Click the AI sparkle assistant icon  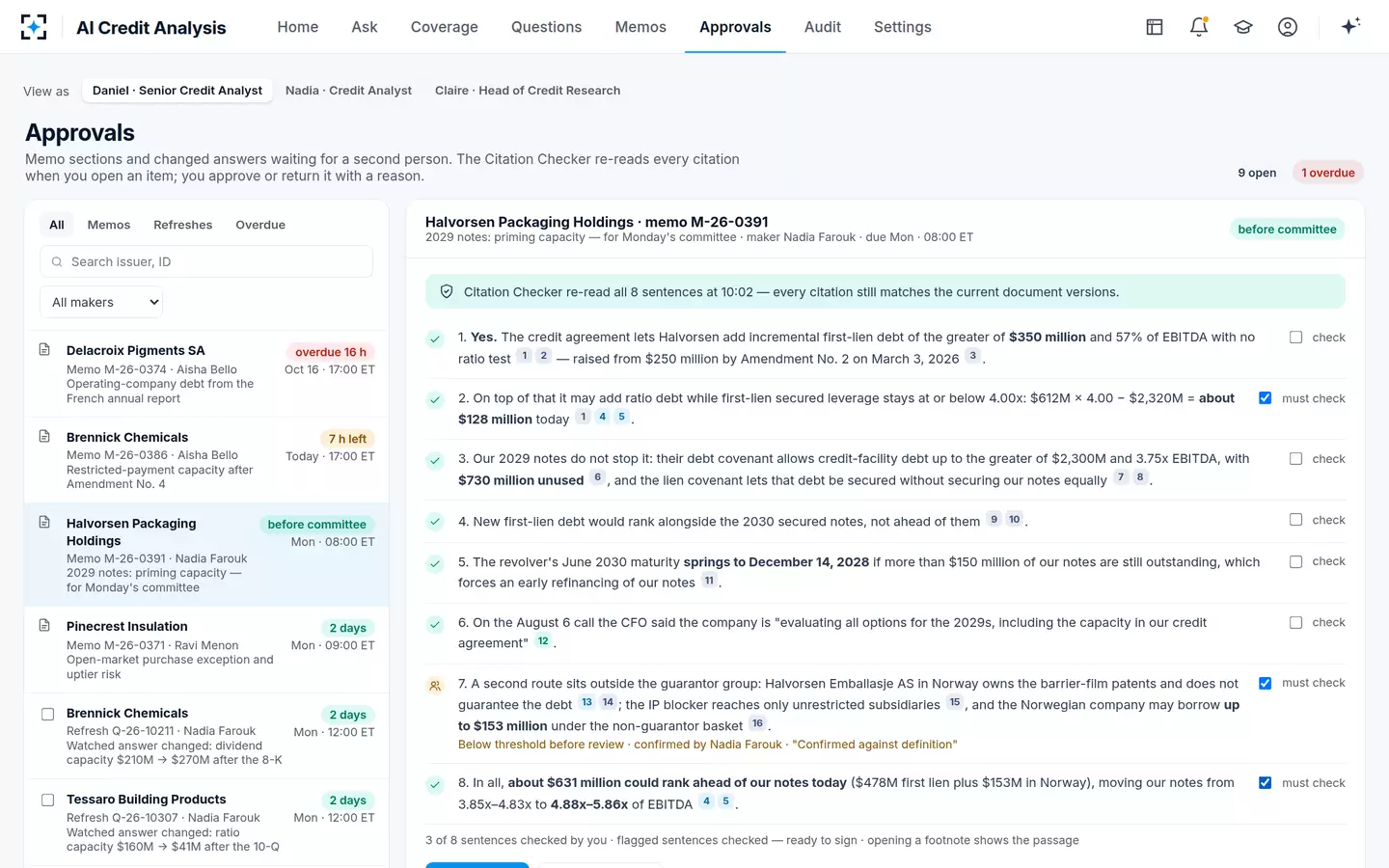pos(1350,26)
